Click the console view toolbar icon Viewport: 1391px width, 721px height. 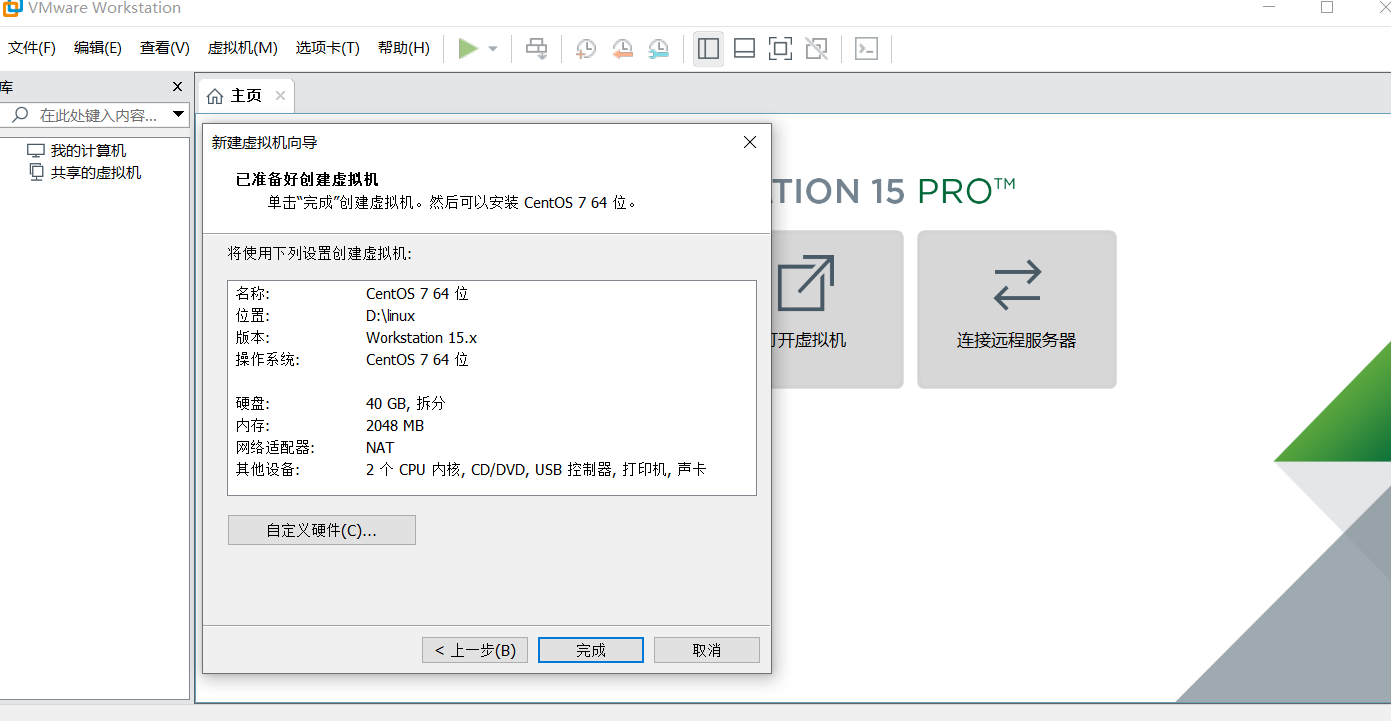point(866,48)
